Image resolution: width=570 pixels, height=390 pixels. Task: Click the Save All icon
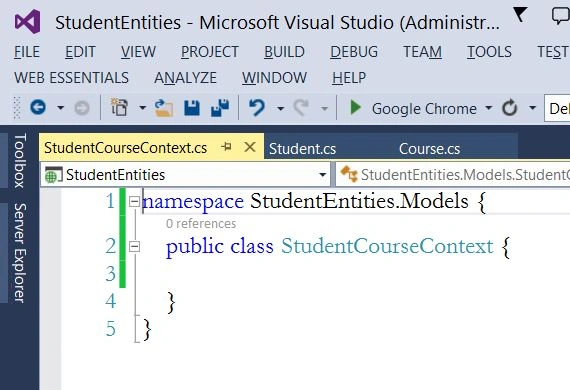click(x=220, y=108)
